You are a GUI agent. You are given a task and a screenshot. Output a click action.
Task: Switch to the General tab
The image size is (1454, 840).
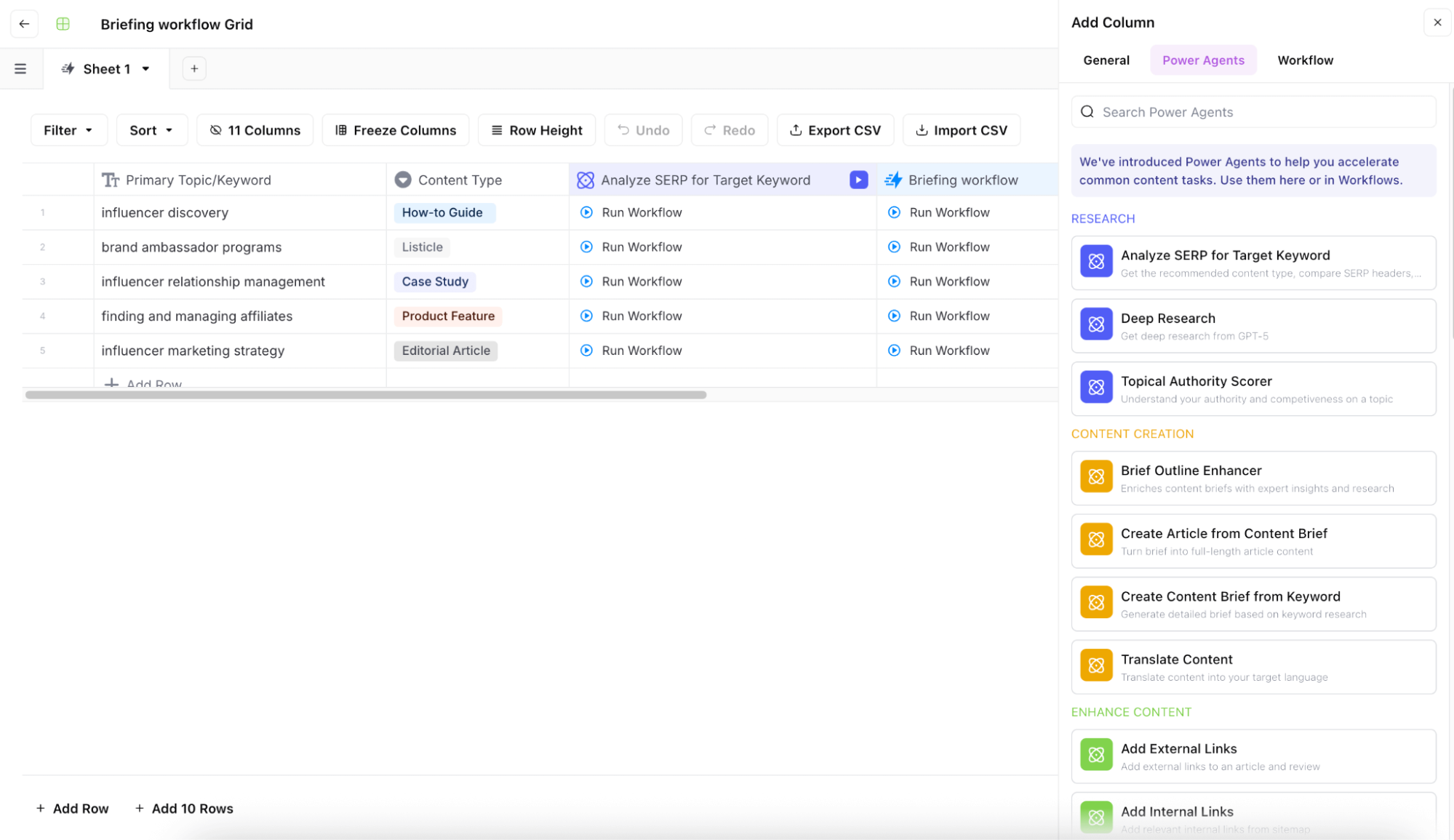coord(1106,60)
